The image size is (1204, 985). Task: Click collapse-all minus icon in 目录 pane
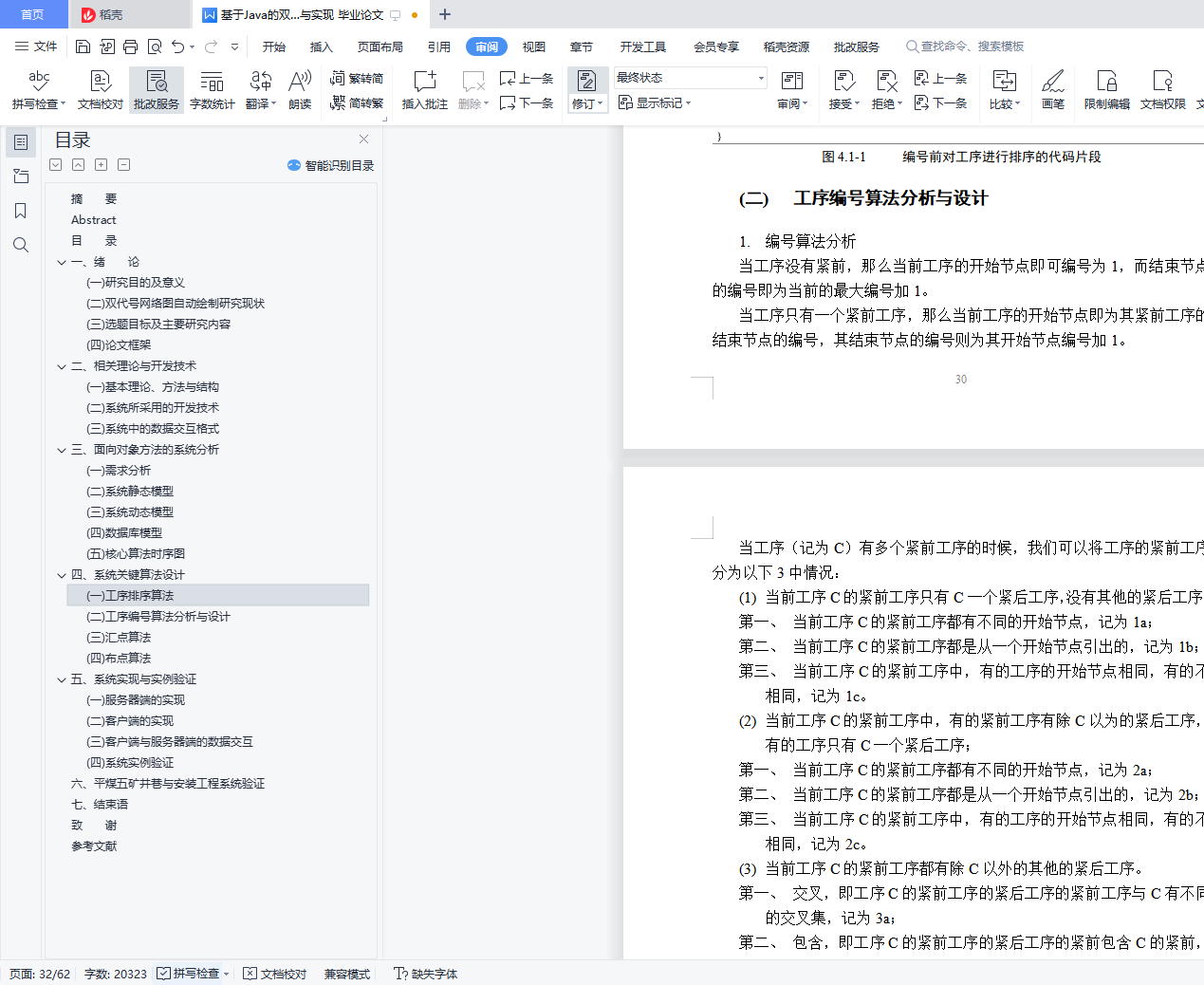click(x=124, y=165)
